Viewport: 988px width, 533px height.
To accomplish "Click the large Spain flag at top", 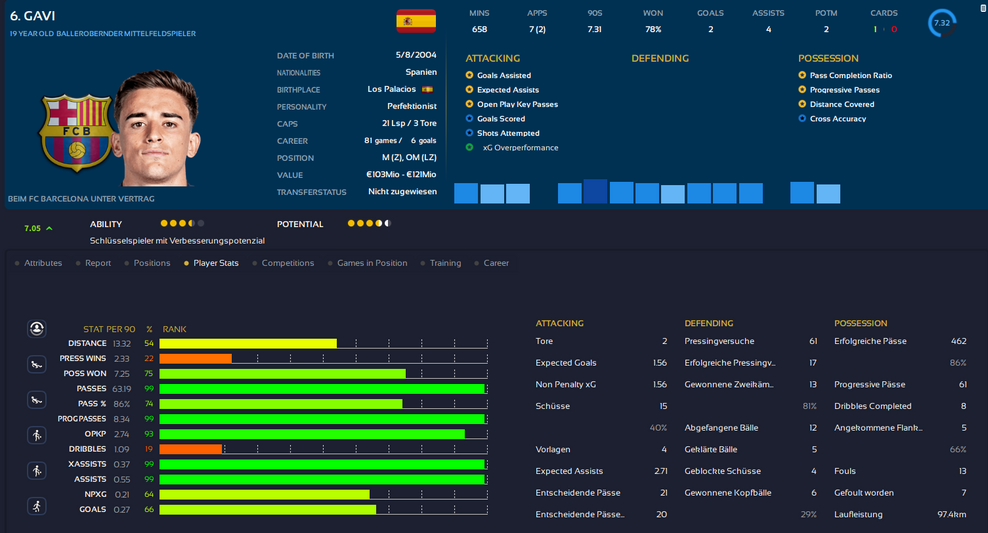I will tap(415, 20).
